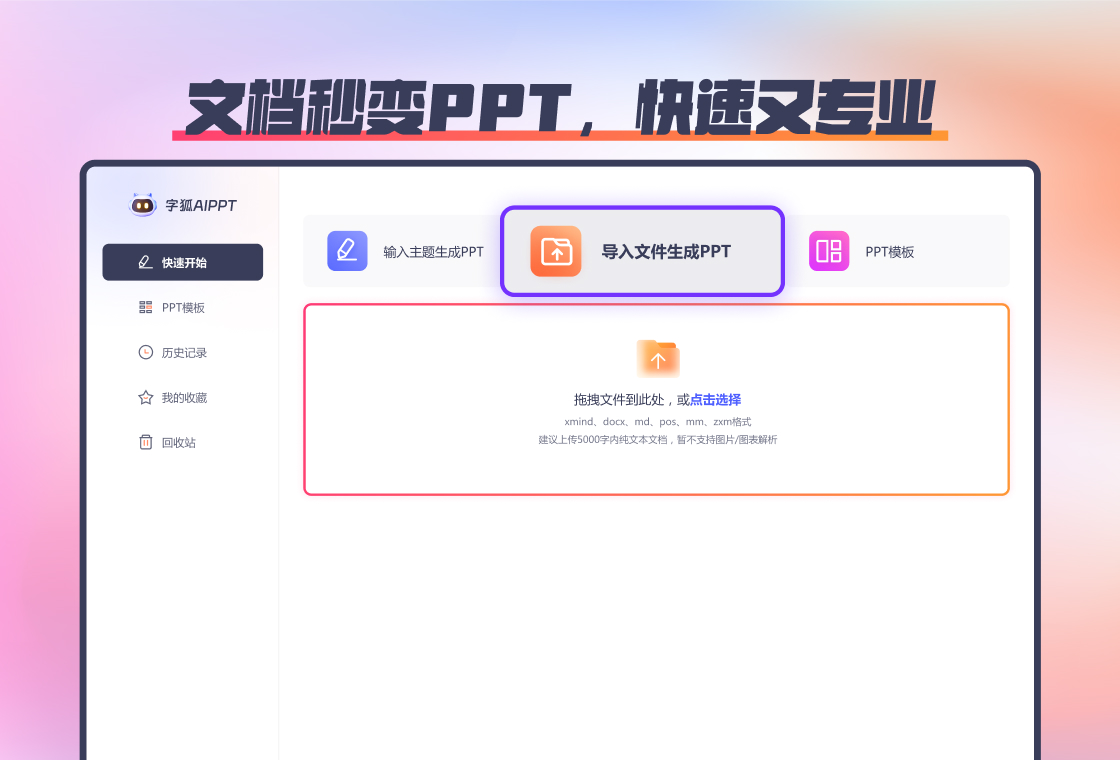Click the clock icon for 历史记录
The width and height of the screenshot is (1120, 760).
145,352
